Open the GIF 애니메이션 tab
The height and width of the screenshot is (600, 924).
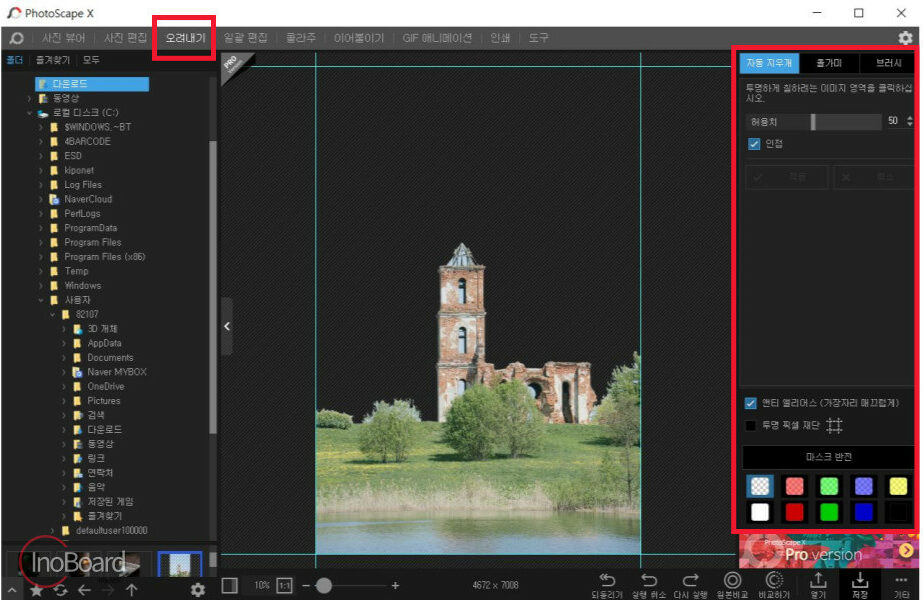coord(437,38)
